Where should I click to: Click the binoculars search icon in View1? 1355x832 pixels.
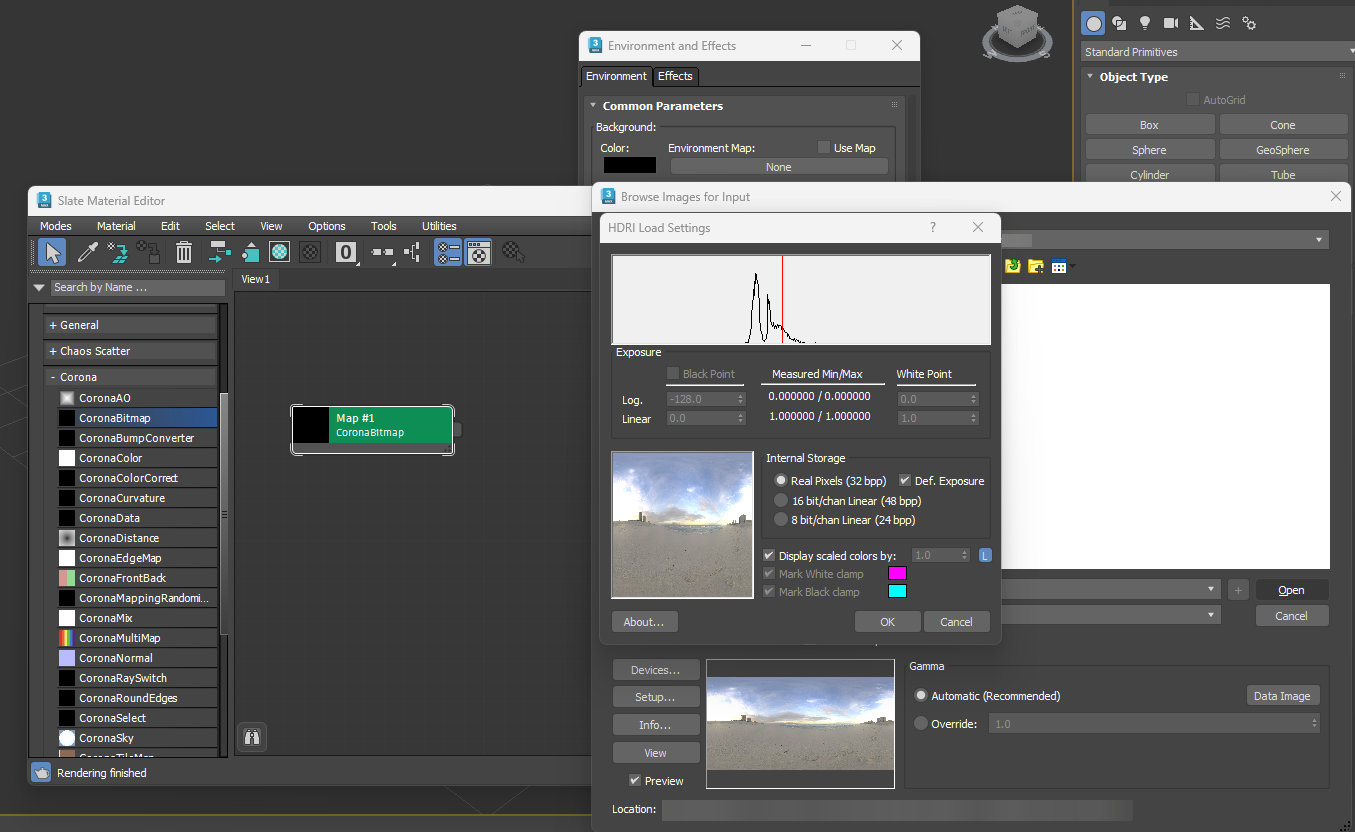[252, 737]
